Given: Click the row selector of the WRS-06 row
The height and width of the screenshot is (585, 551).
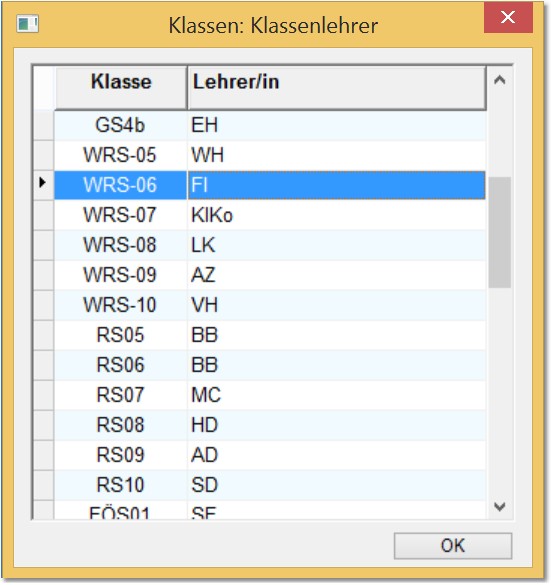Looking at the screenshot, I should point(44,185).
